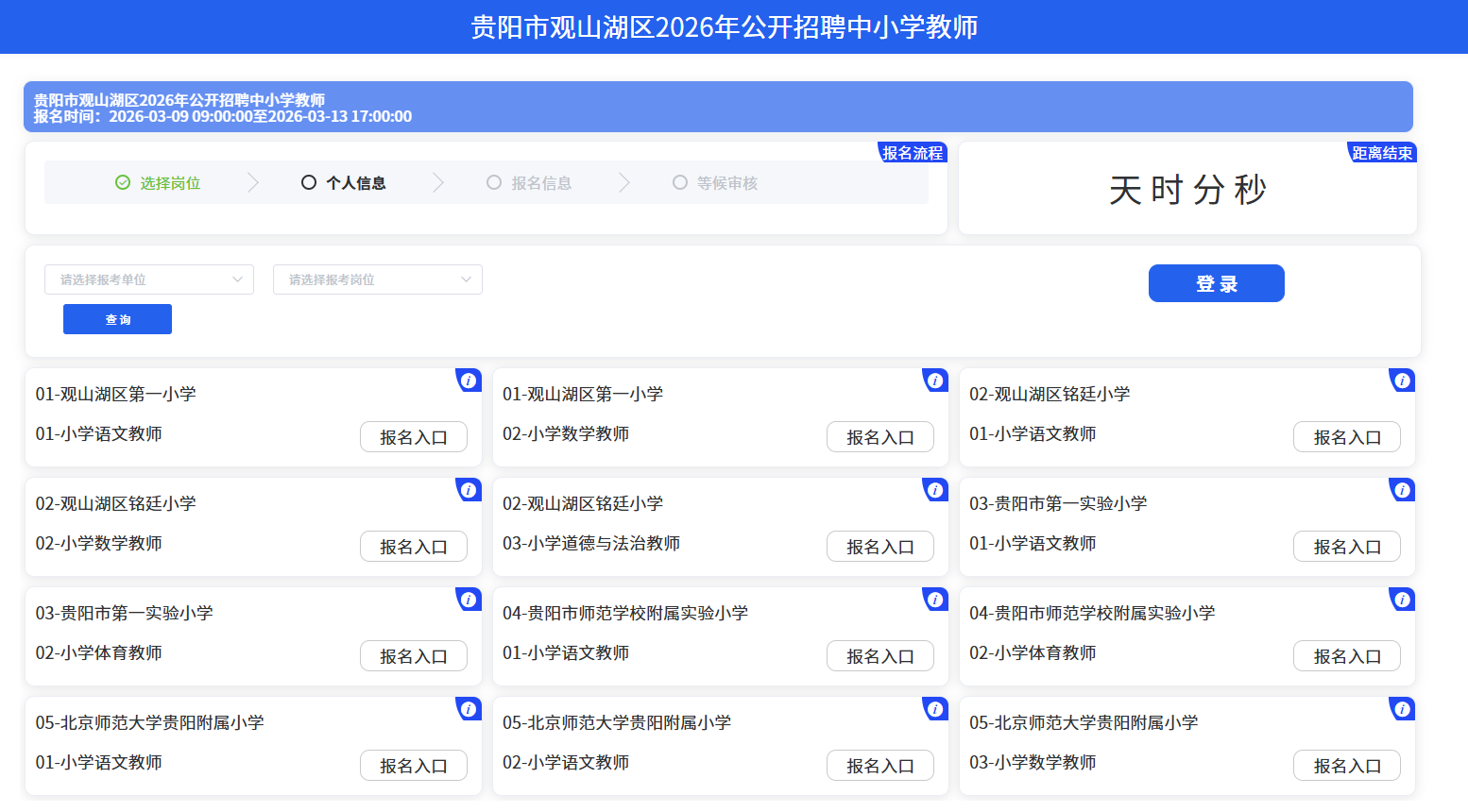Click chevron arrow after 选择岗位 step

pos(252,183)
